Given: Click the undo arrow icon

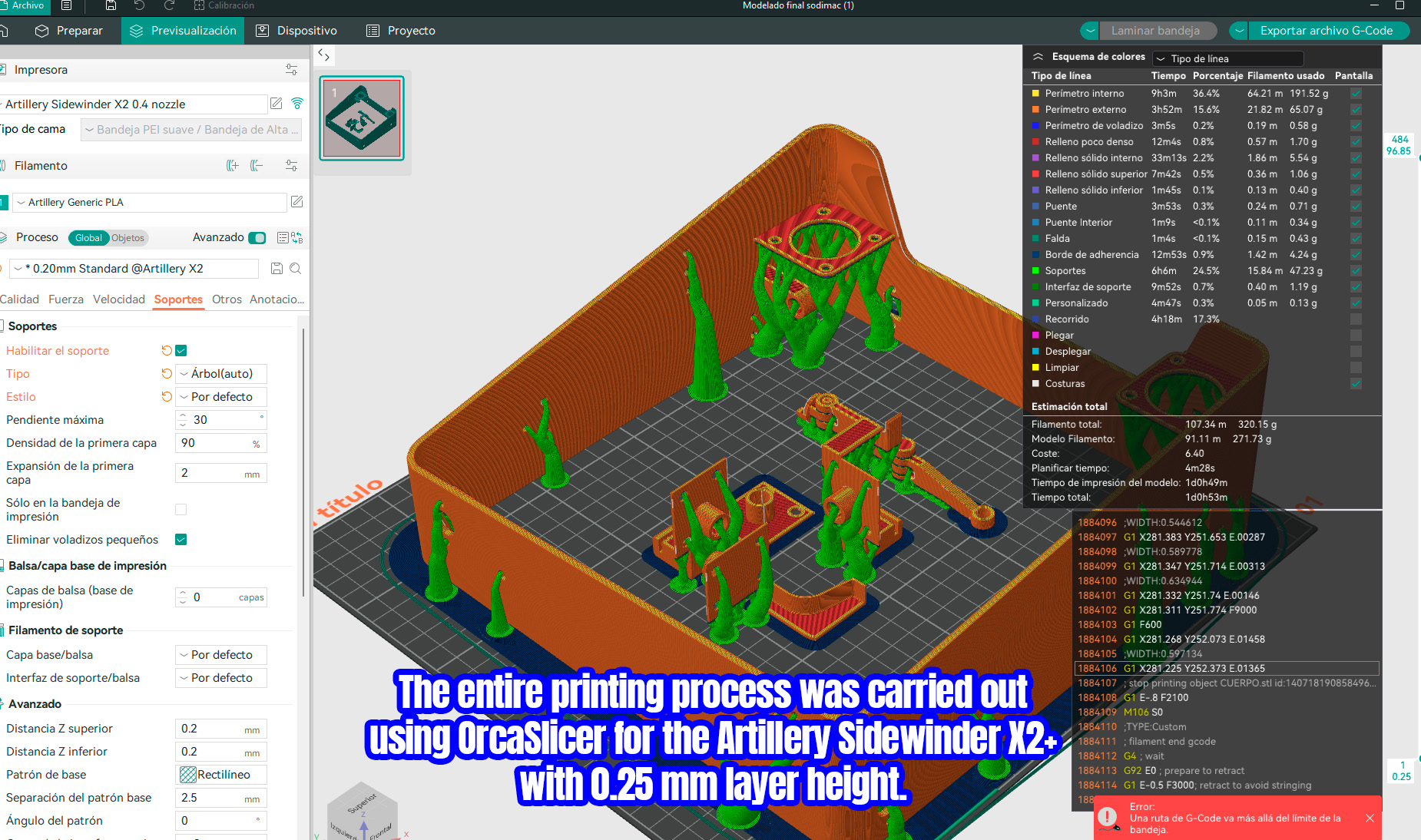Looking at the screenshot, I should (139, 5).
